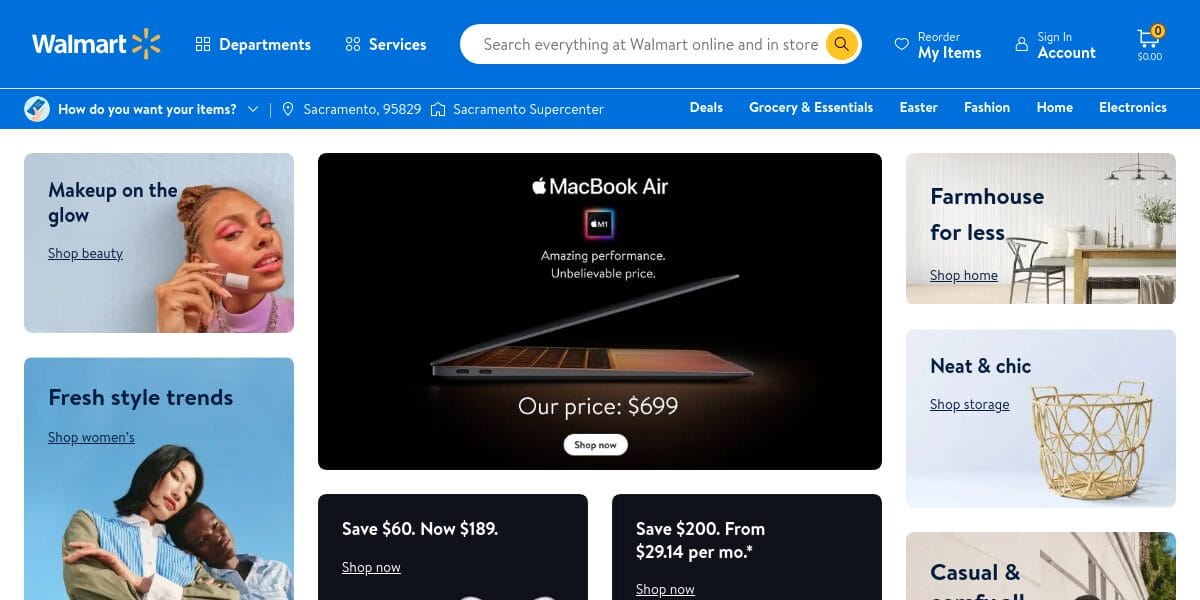The image size is (1200, 600).
Task: Focus the Walmart search input field
Action: point(650,44)
